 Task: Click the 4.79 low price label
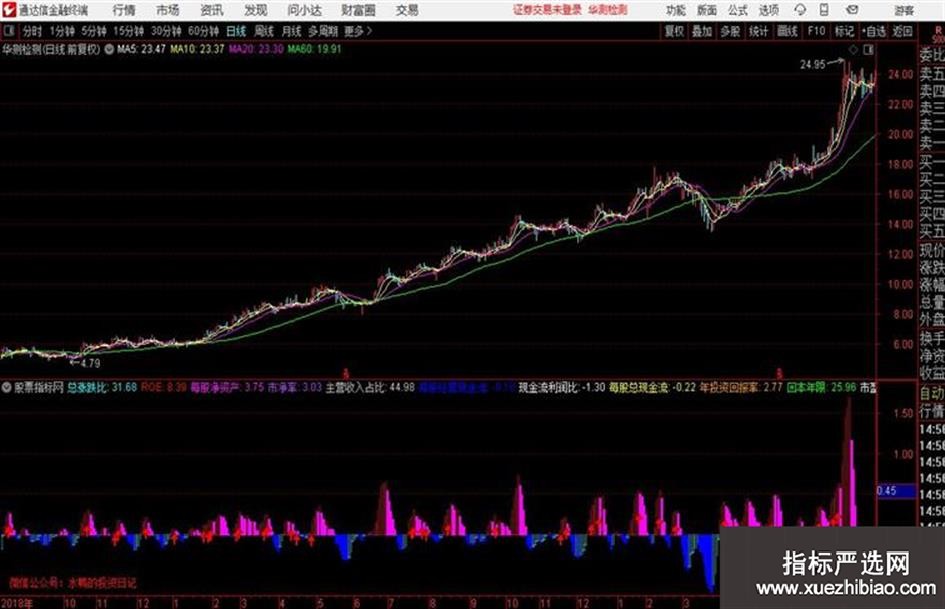pyautogui.click(x=91, y=364)
